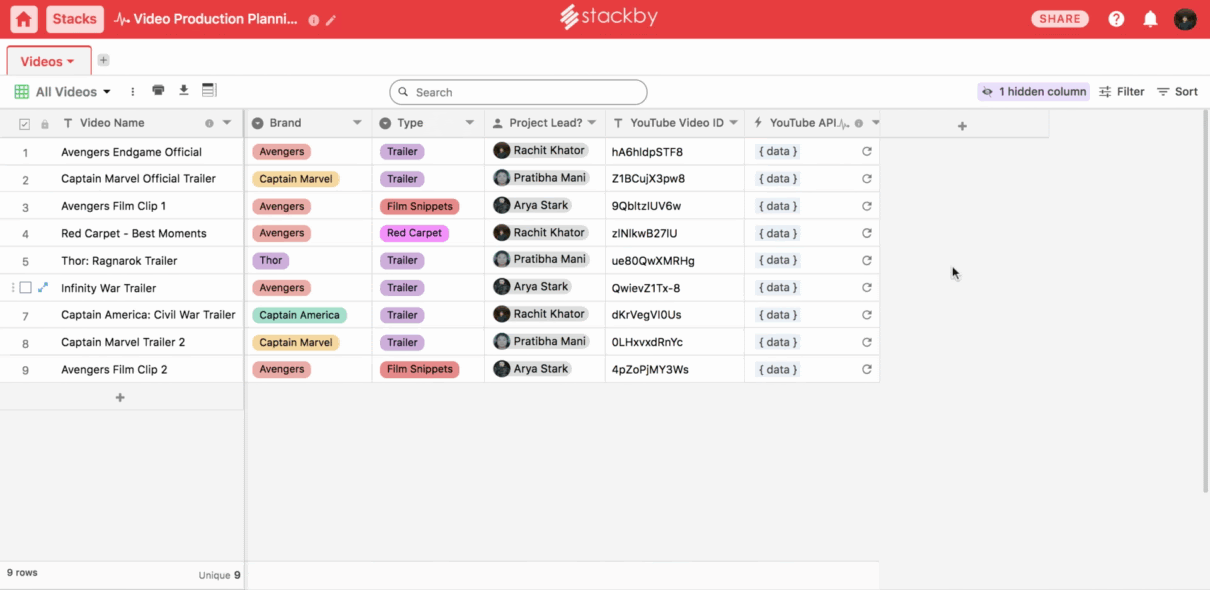The image size is (1210, 590).
Task: Click Arya Stark in Avengers Film Clip 1 row
Action: pyautogui.click(x=531, y=205)
